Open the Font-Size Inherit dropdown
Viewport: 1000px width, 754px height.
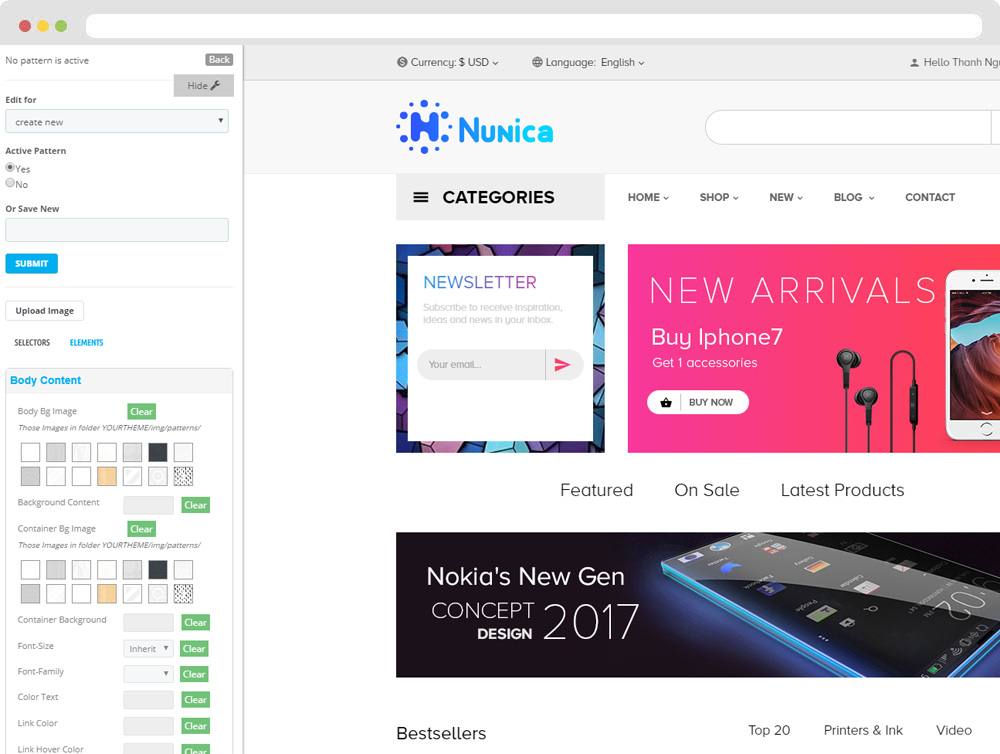tap(148, 649)
